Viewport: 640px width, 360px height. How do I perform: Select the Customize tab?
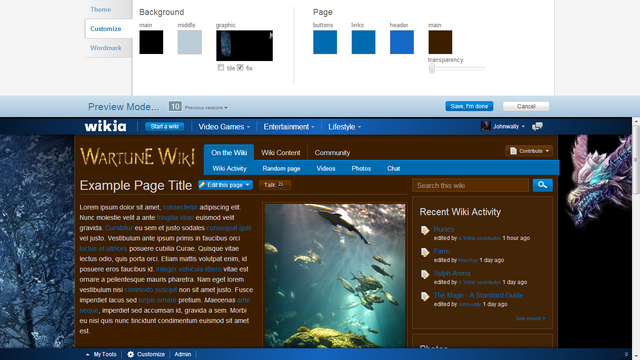click(106, 29)
